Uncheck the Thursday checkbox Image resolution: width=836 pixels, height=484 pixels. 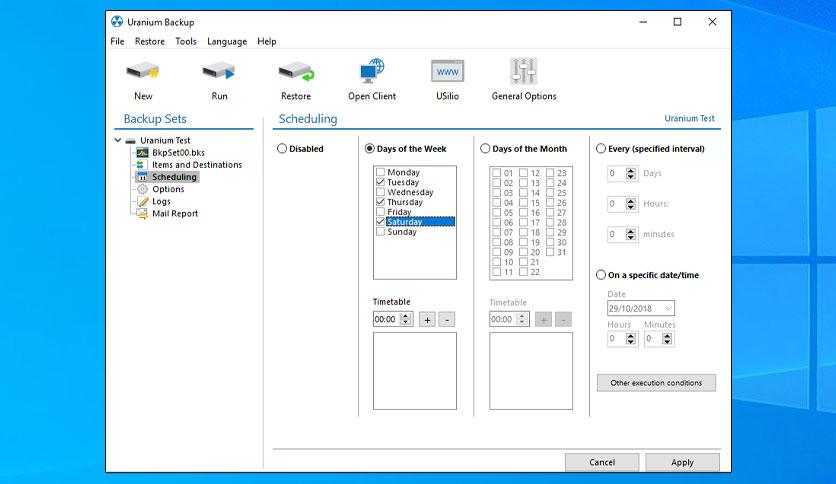pyautogui.click(x=380, y=202)
